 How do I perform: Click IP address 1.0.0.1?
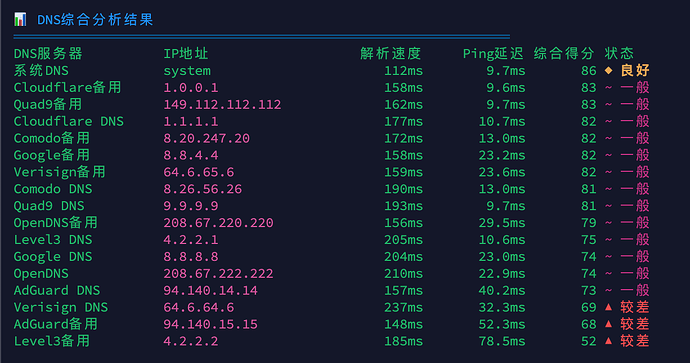coord(191,88)
